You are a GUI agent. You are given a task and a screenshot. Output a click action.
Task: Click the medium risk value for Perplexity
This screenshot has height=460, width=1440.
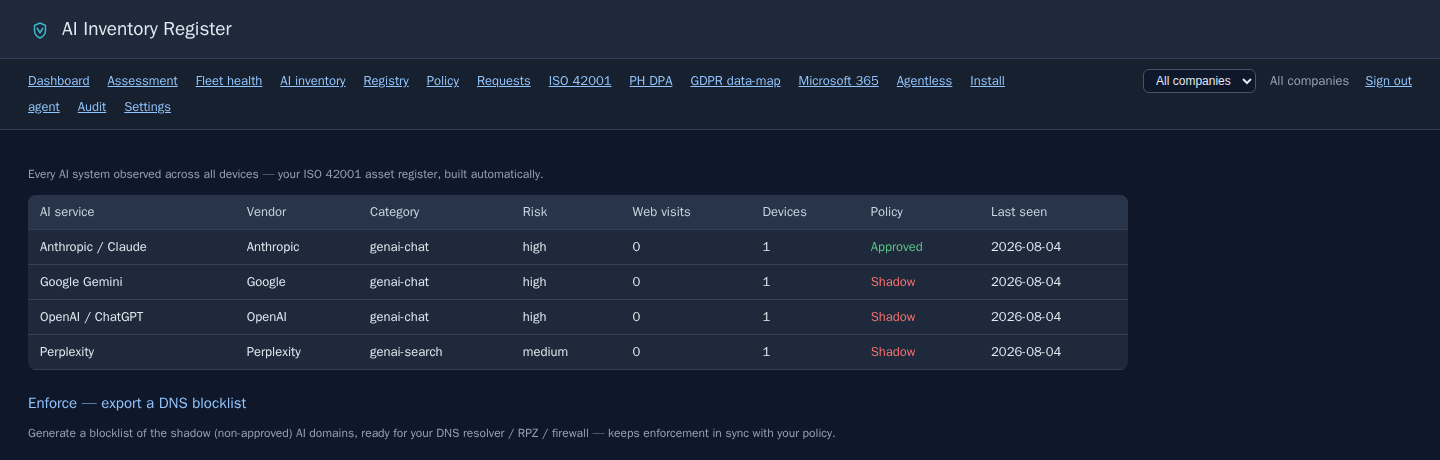tap(545, 352)
